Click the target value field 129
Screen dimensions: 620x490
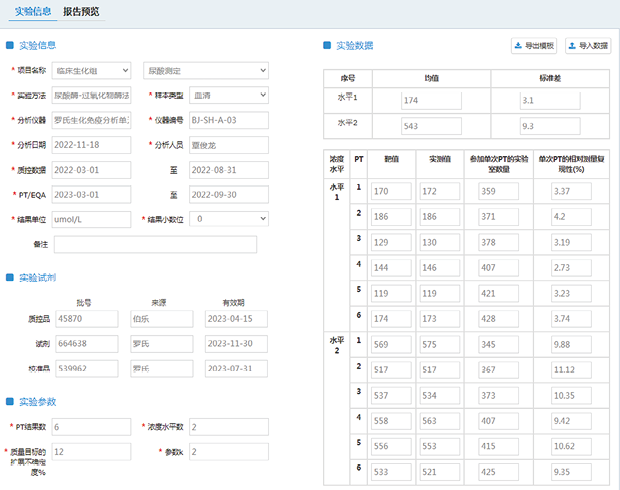(391, 242)
